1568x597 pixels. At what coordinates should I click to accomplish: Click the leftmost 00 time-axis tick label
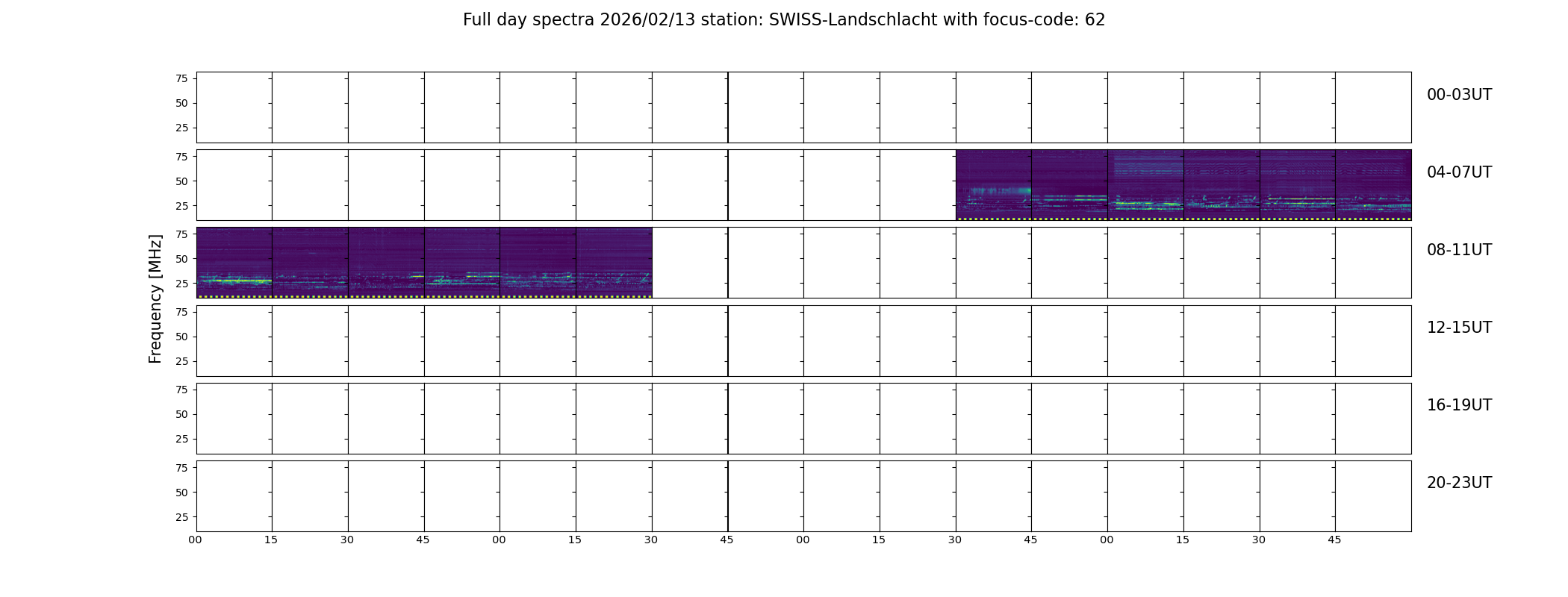pos(195,540)
